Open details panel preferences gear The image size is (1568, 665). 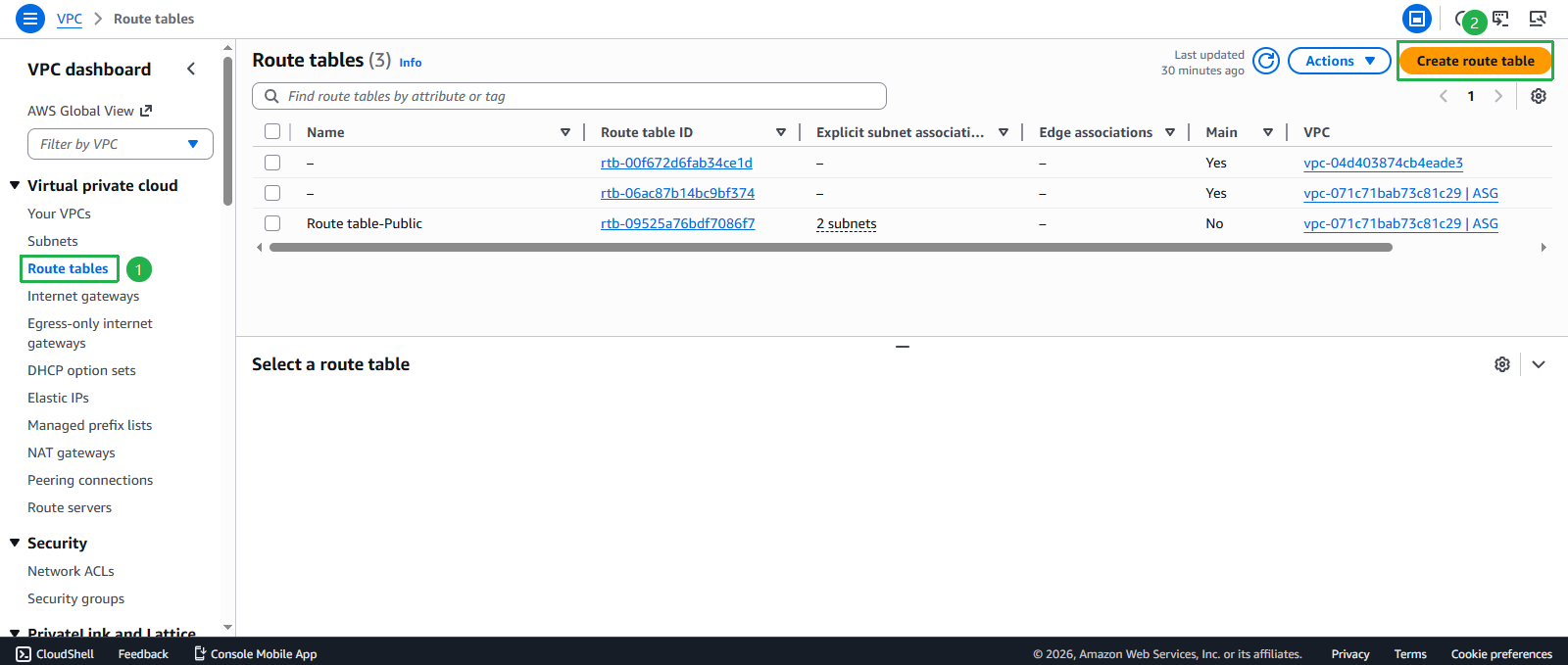pyautogui.click(x=1502, y=364)
